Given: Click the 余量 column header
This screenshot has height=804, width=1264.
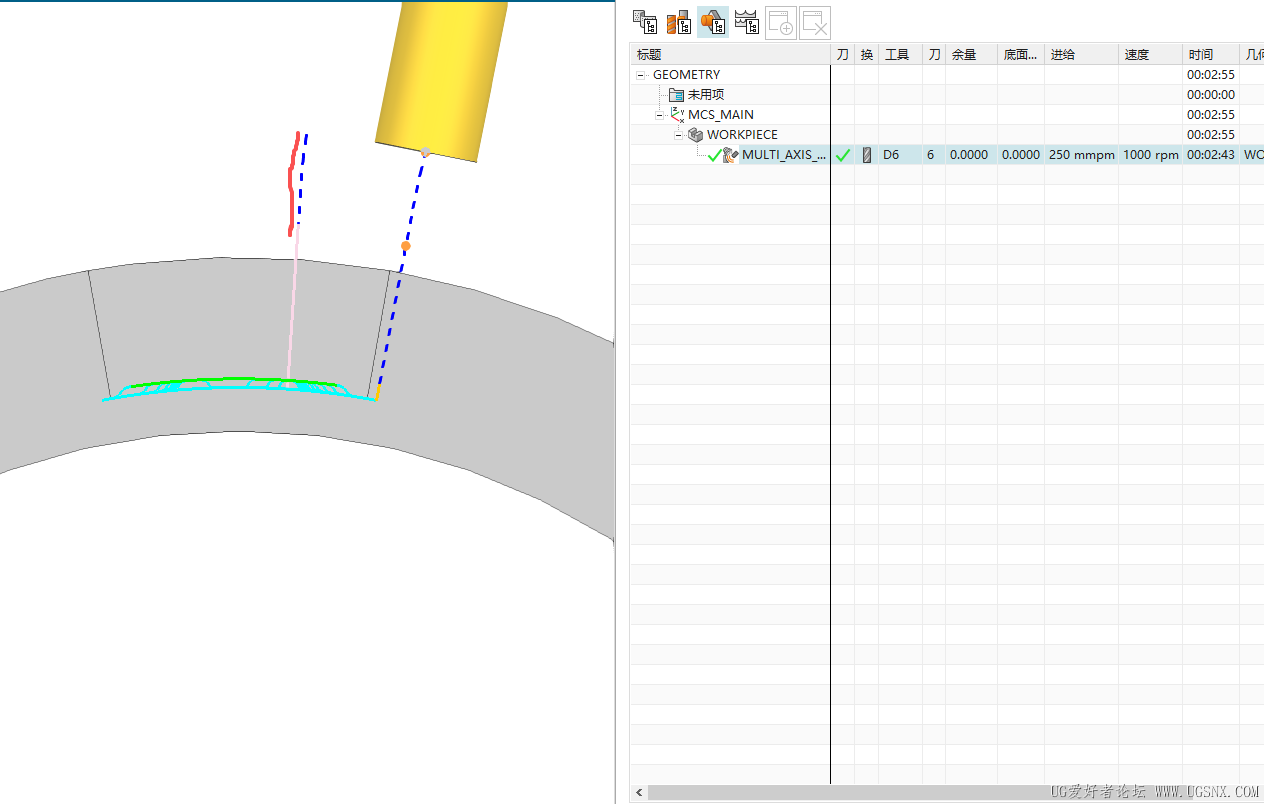Looking at the screenshot, I should click(x=971, y=55).
